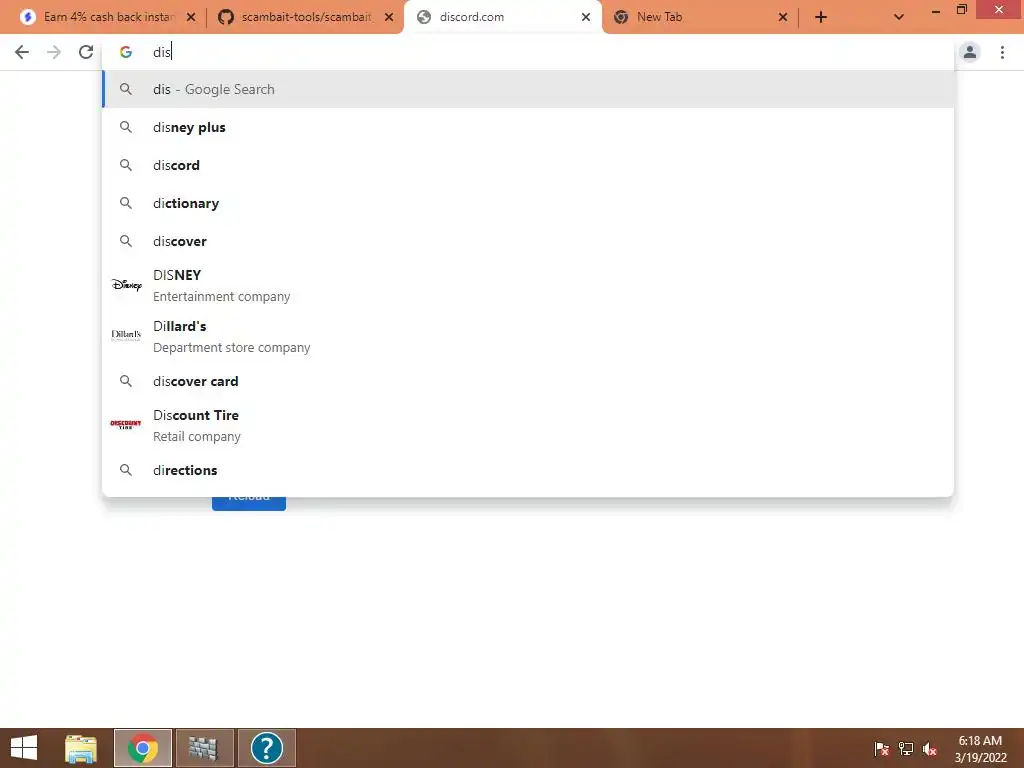Select the DISNEY Entertainment company suggestion
Screen dimensions: 1024x768
(528, 285)
